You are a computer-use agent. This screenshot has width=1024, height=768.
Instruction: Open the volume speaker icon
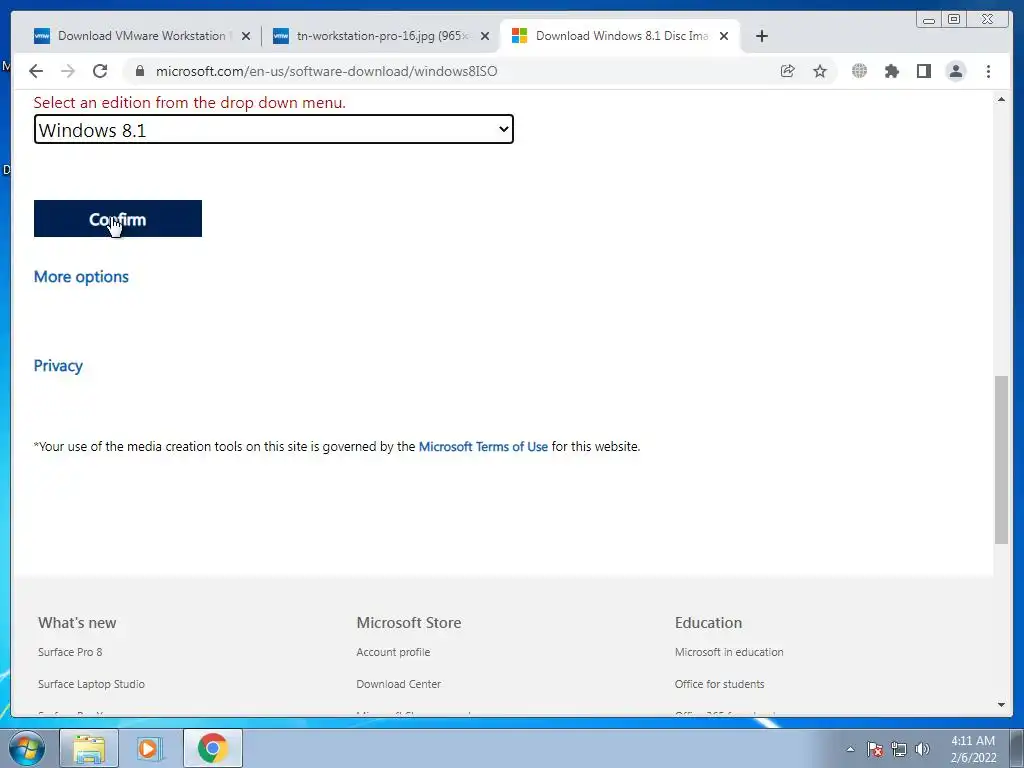(922, 749)
